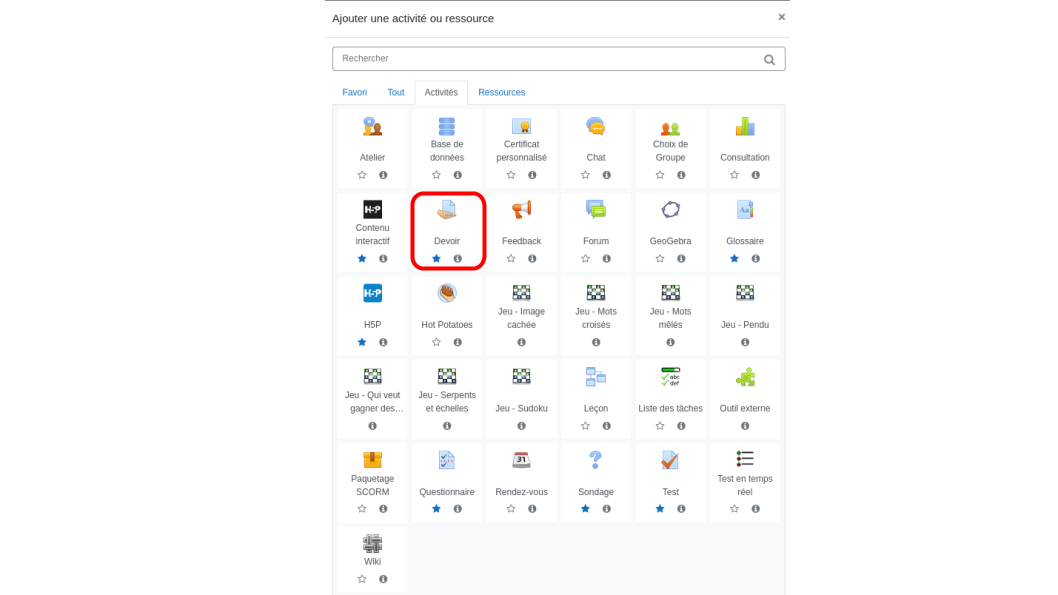Select the Test checkmark icon

pos(670,460)
